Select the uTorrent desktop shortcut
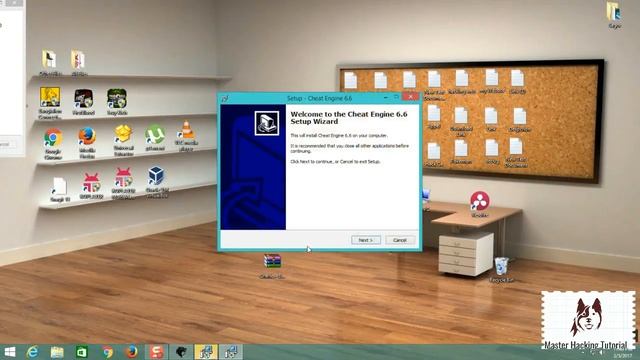 pyautogui.click(x=155, y=138)
